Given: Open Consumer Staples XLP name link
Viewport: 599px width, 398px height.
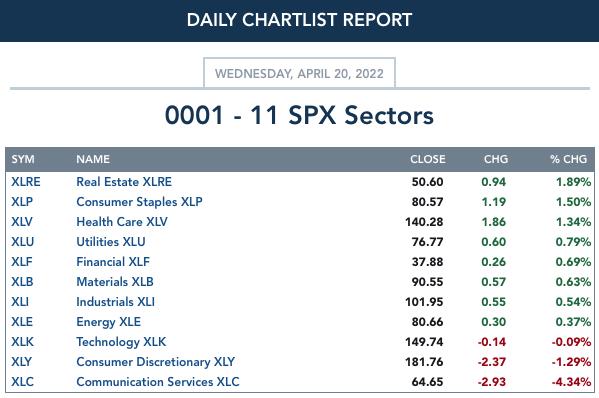Looking at the screenshot, I should (x=139, y=202).
